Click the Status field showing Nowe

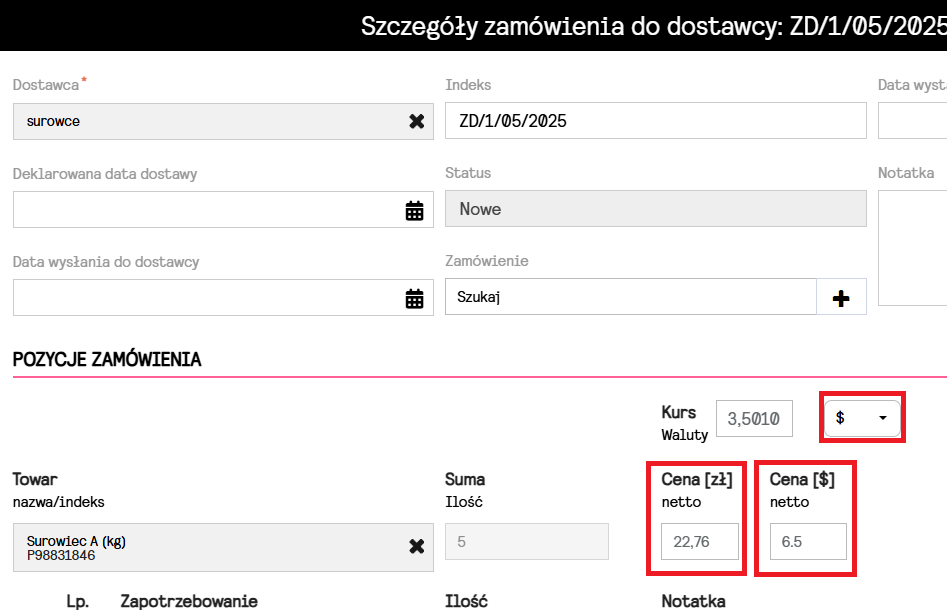[x=655, y=209]
